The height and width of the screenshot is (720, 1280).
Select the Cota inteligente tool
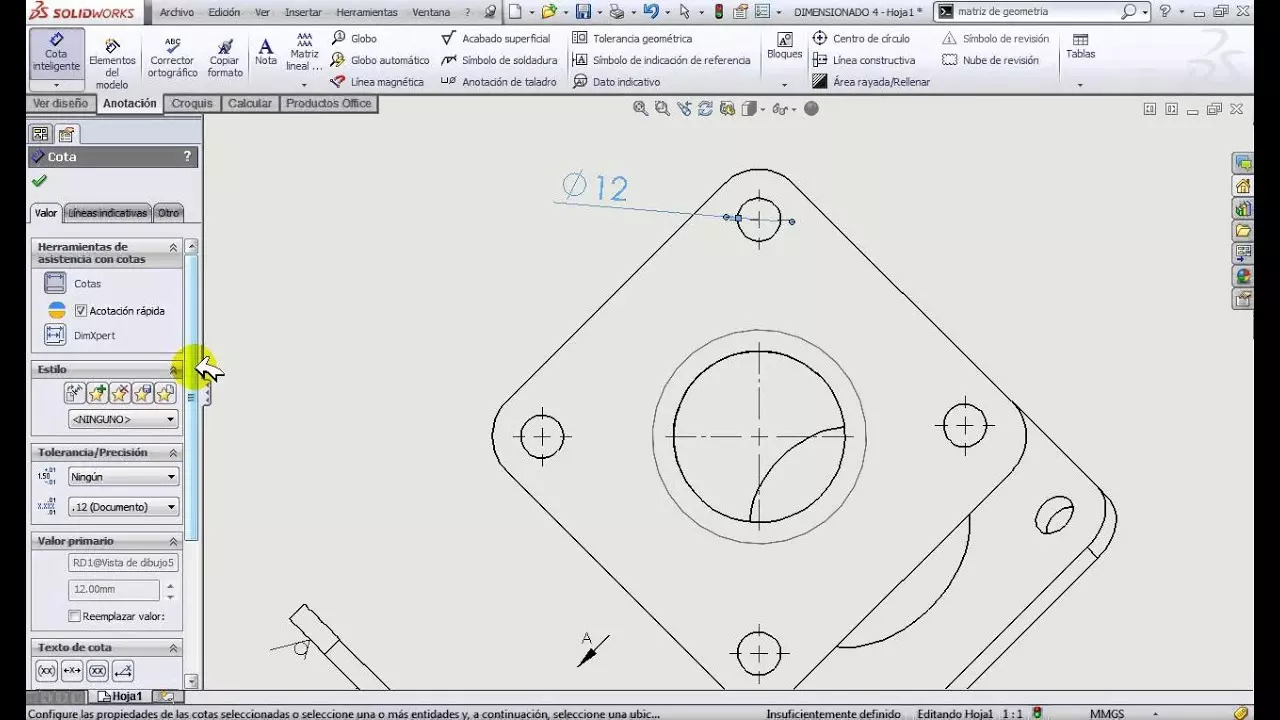[56, 52]
